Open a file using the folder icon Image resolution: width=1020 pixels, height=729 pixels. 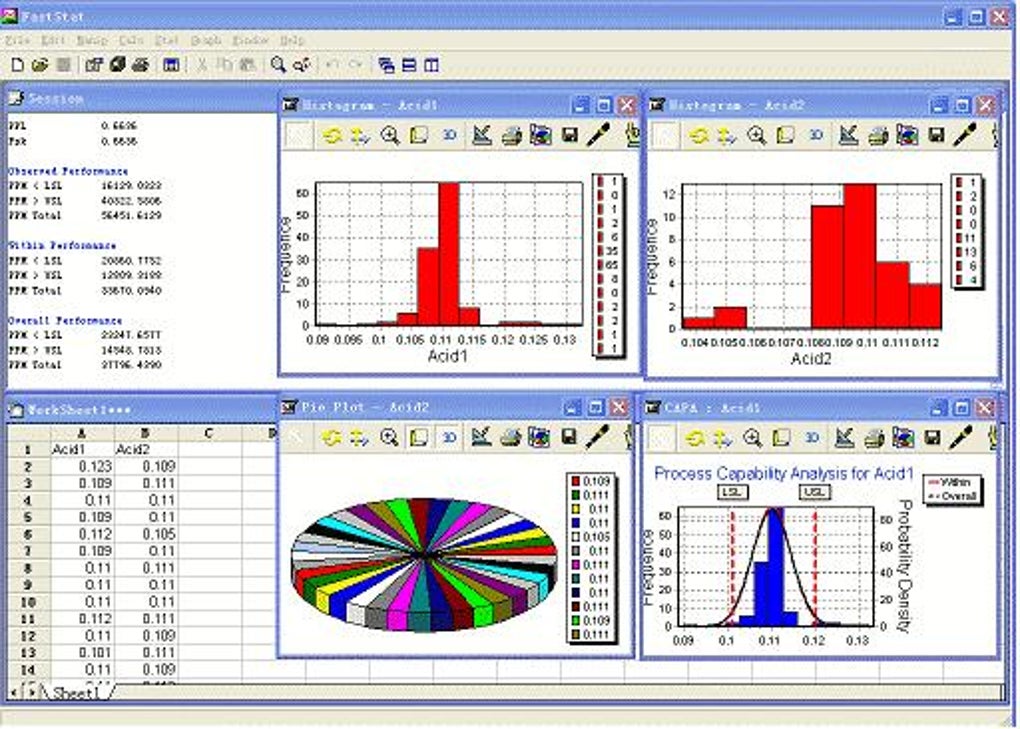[x=40, y=64]
